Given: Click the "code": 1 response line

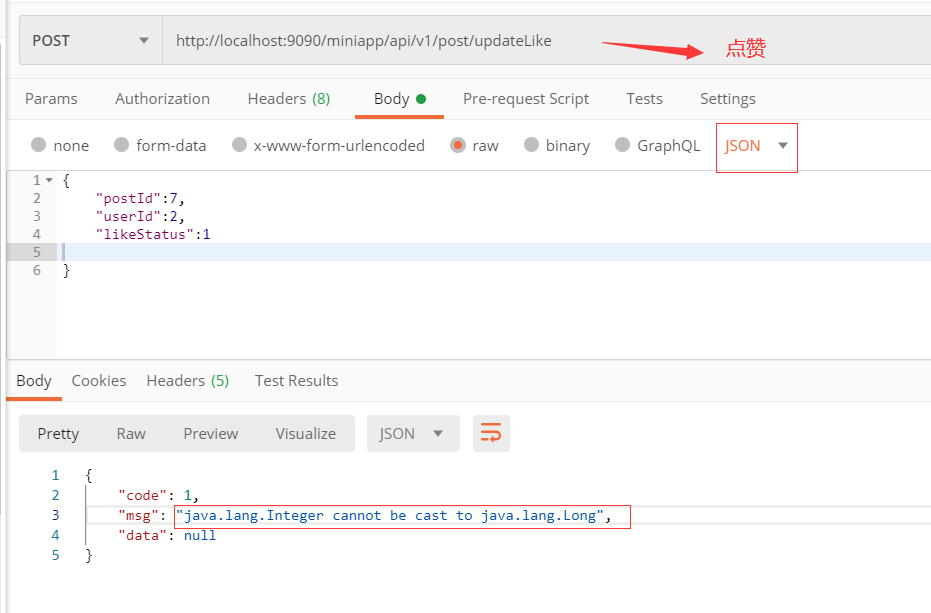Looking at the screenshot, I should 158,495.
